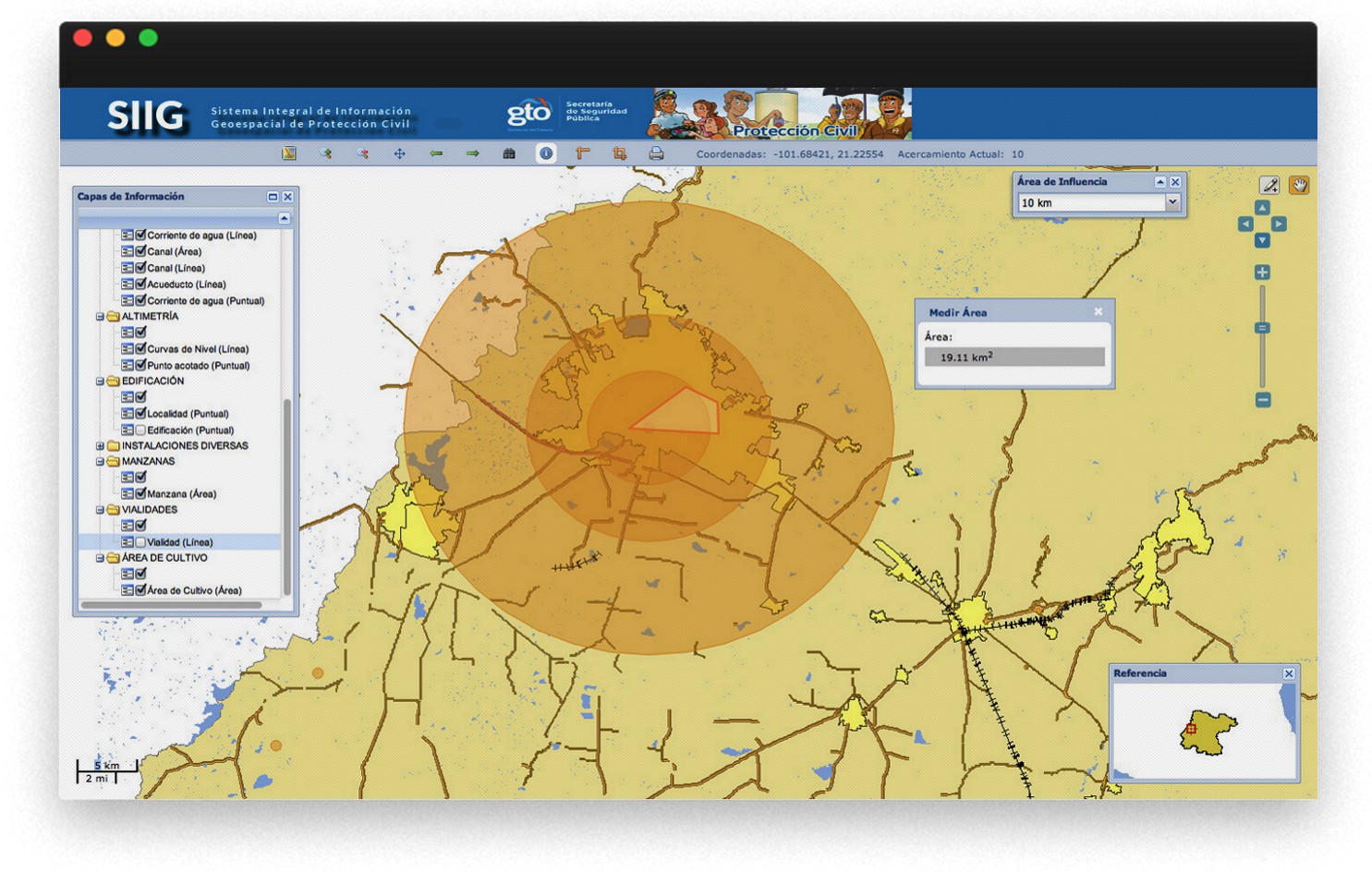Select the MANZANAS folder in layer tree
Screen dimensions: 1372x885
coord(148,461)
